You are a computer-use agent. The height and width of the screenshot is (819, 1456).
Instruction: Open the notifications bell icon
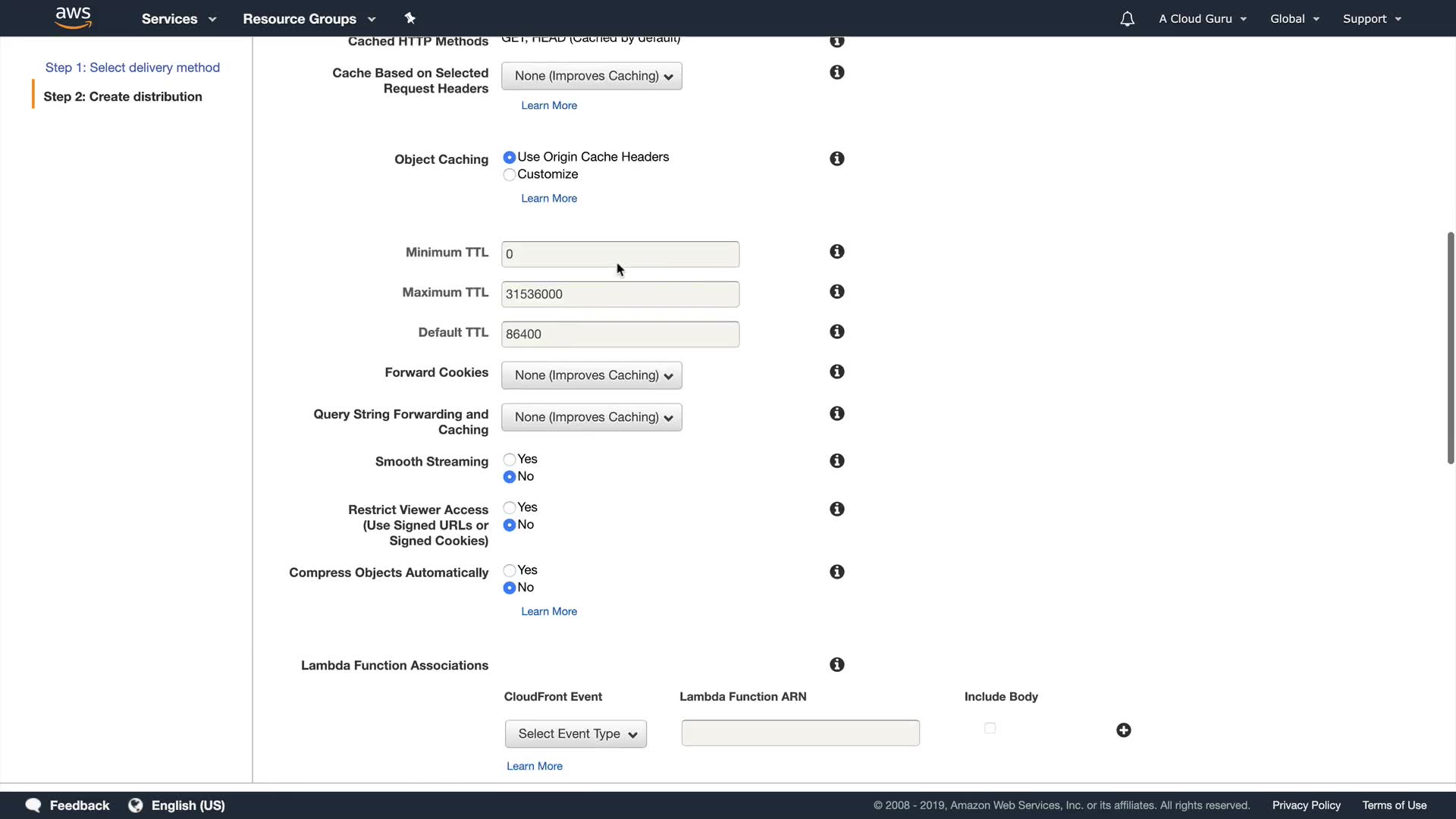(1127, 19)
